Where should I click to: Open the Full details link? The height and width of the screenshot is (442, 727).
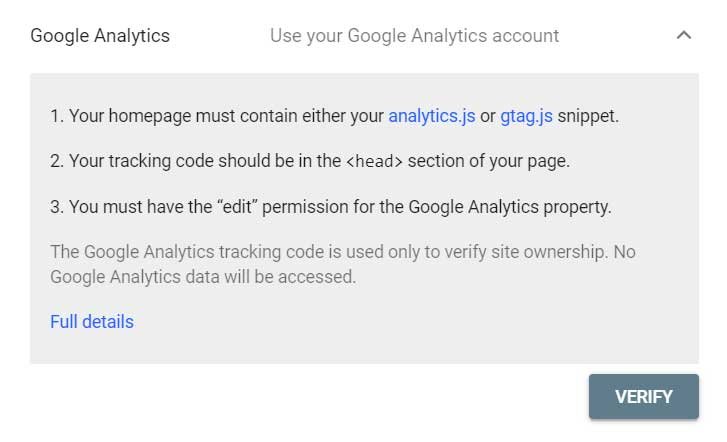pyautogui.click(x=91, y=321)
